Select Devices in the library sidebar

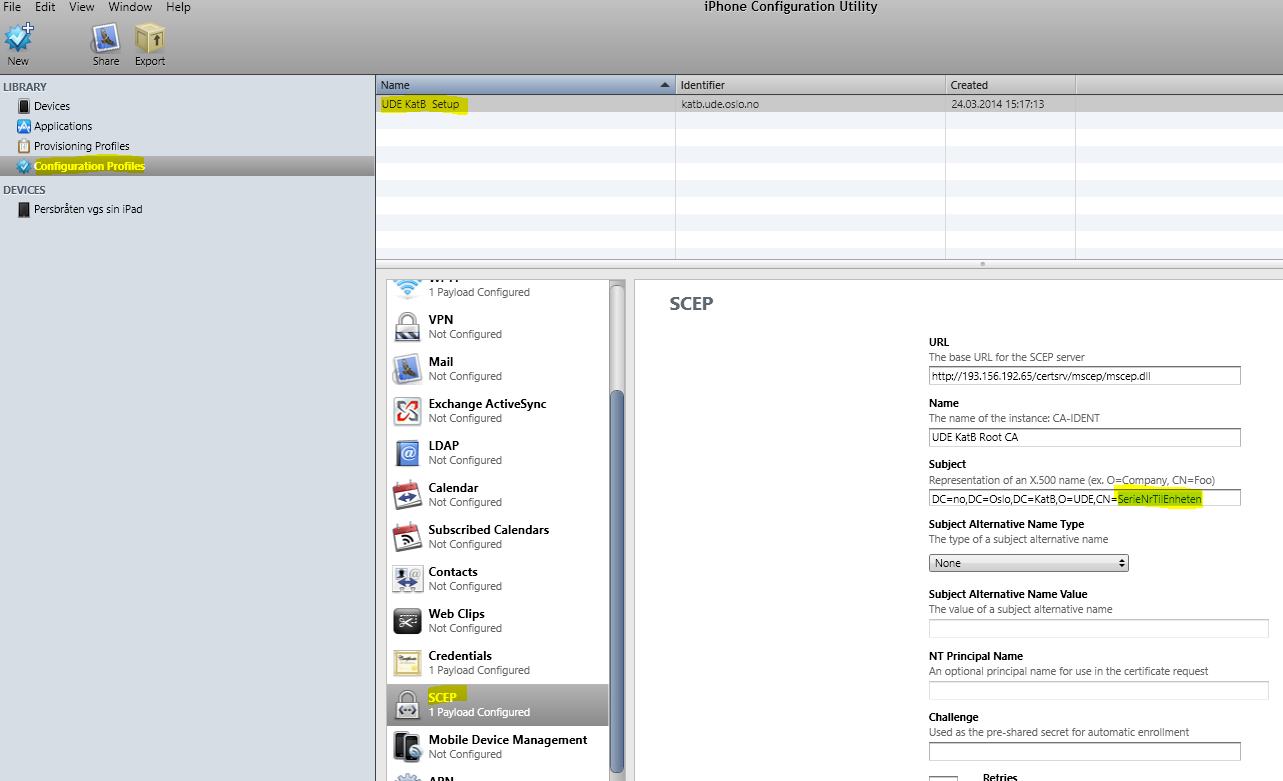pyautogui.click(x=52, y=106)
